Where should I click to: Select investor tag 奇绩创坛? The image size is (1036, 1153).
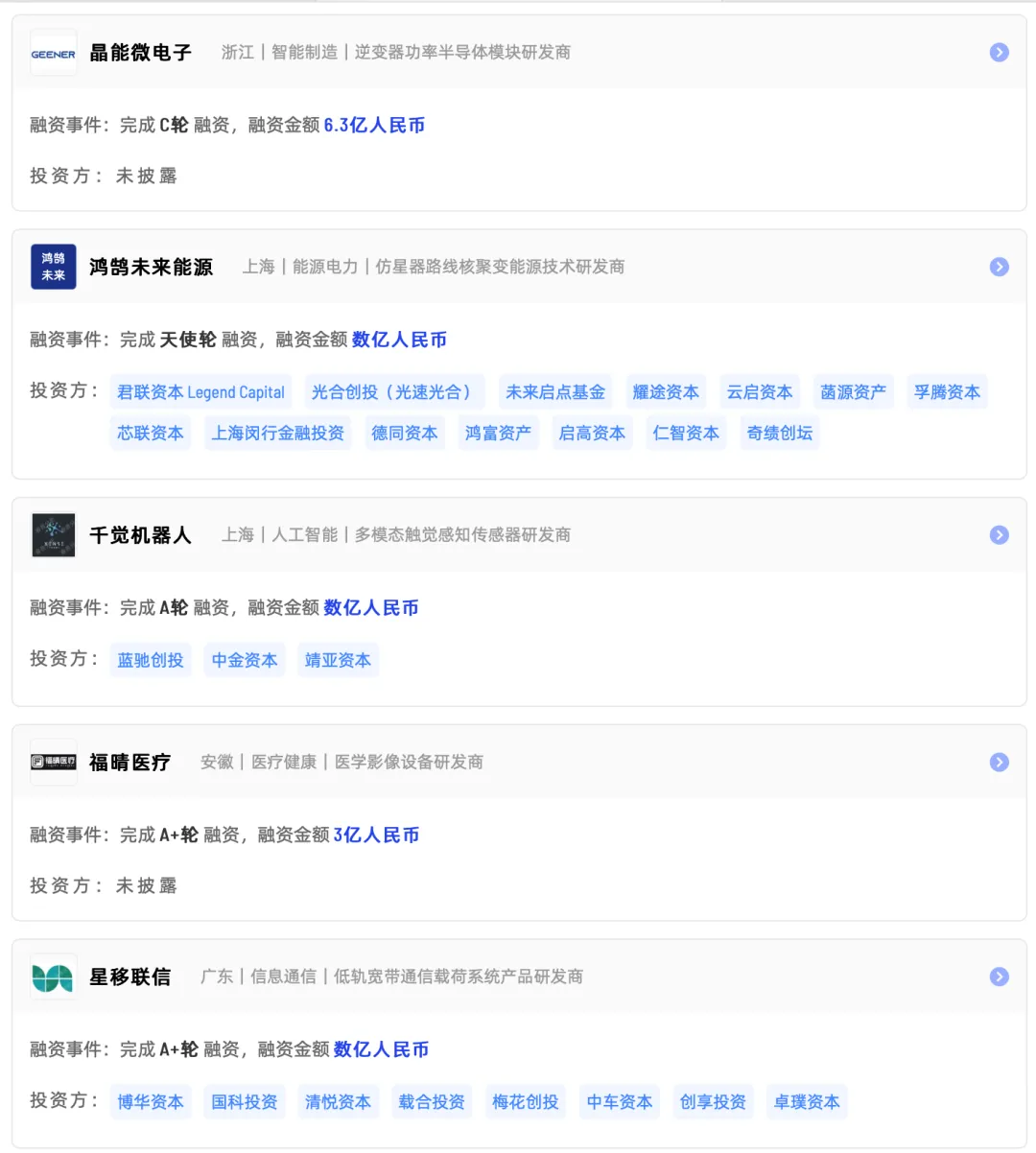pyautogui.click(x=781, y=434)
